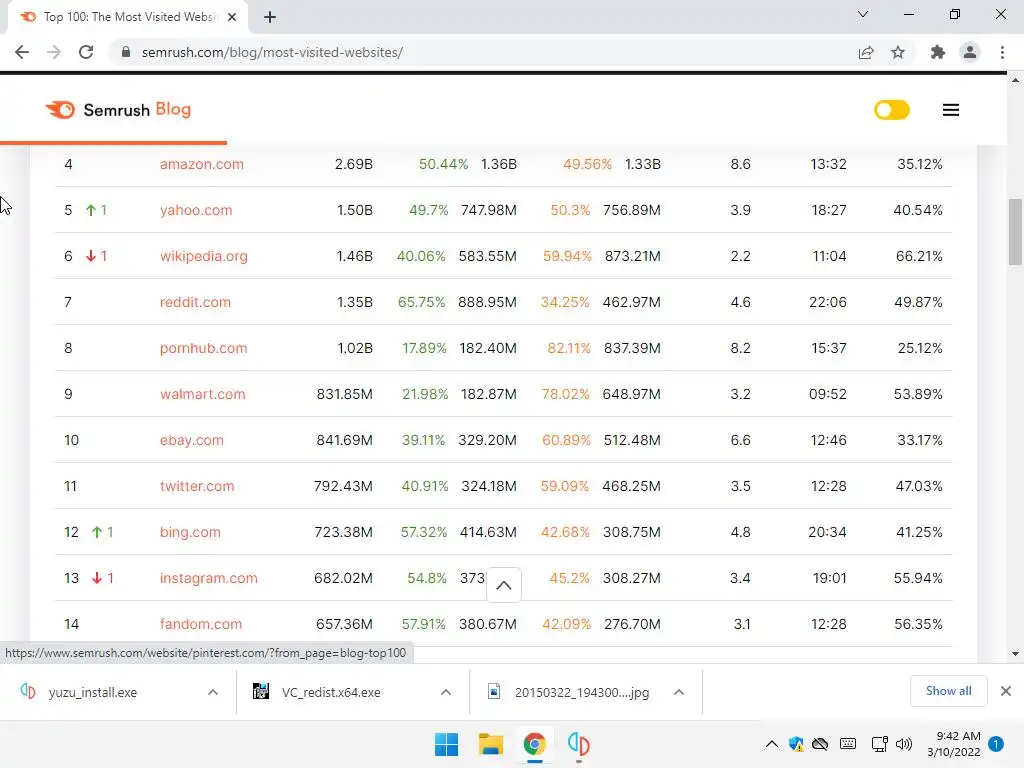This screenshot has height=768, width=1024.
Task: Click instagram.com rank down arrow
Action: click(97, 578)
